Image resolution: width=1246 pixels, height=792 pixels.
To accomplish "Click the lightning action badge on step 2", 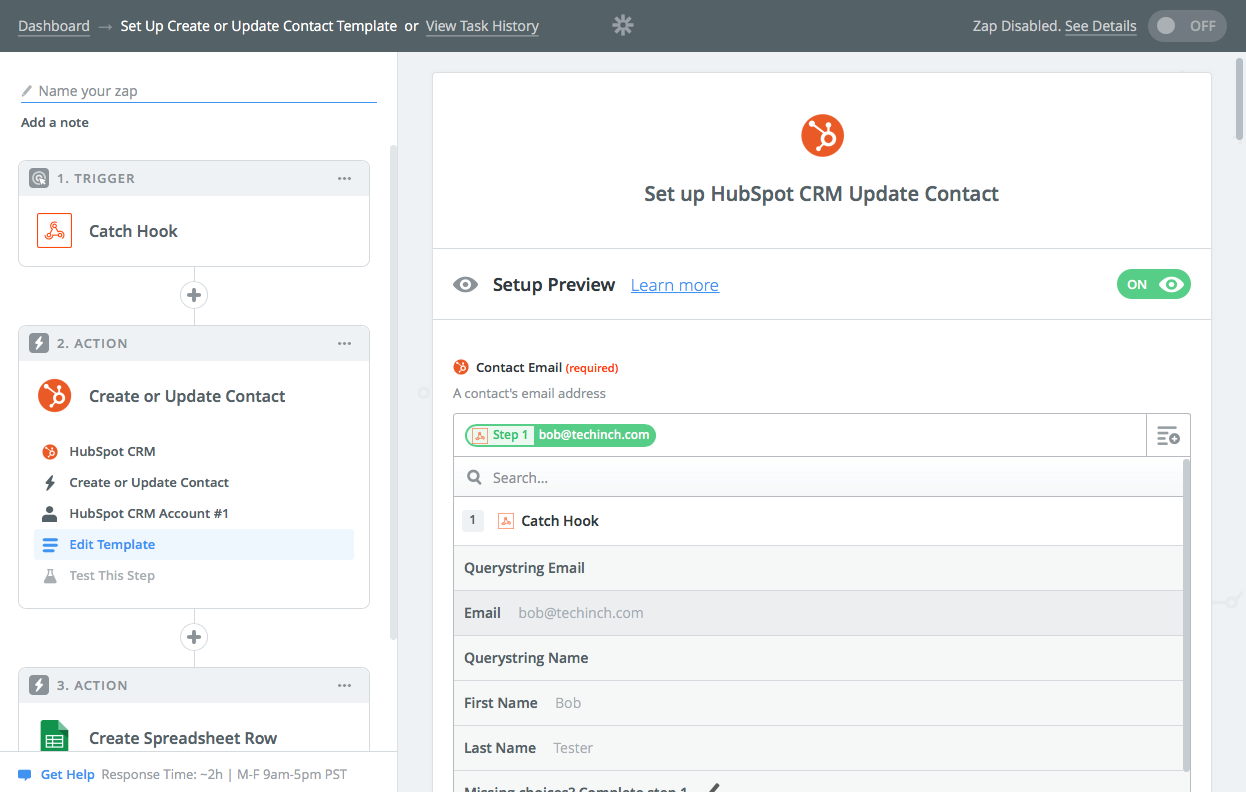I will (x=39, y=343).
